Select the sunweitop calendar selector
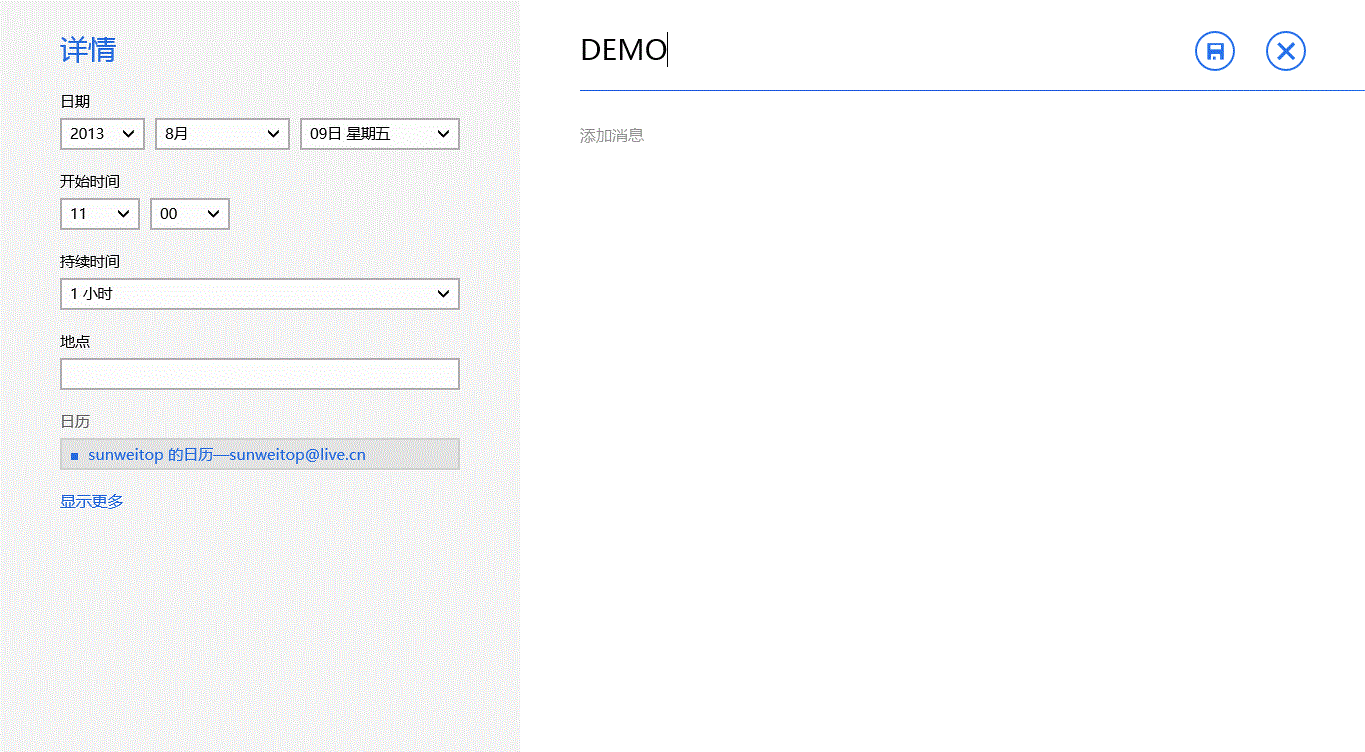Screen dimensions: 1365x752 tap(260, 454)
